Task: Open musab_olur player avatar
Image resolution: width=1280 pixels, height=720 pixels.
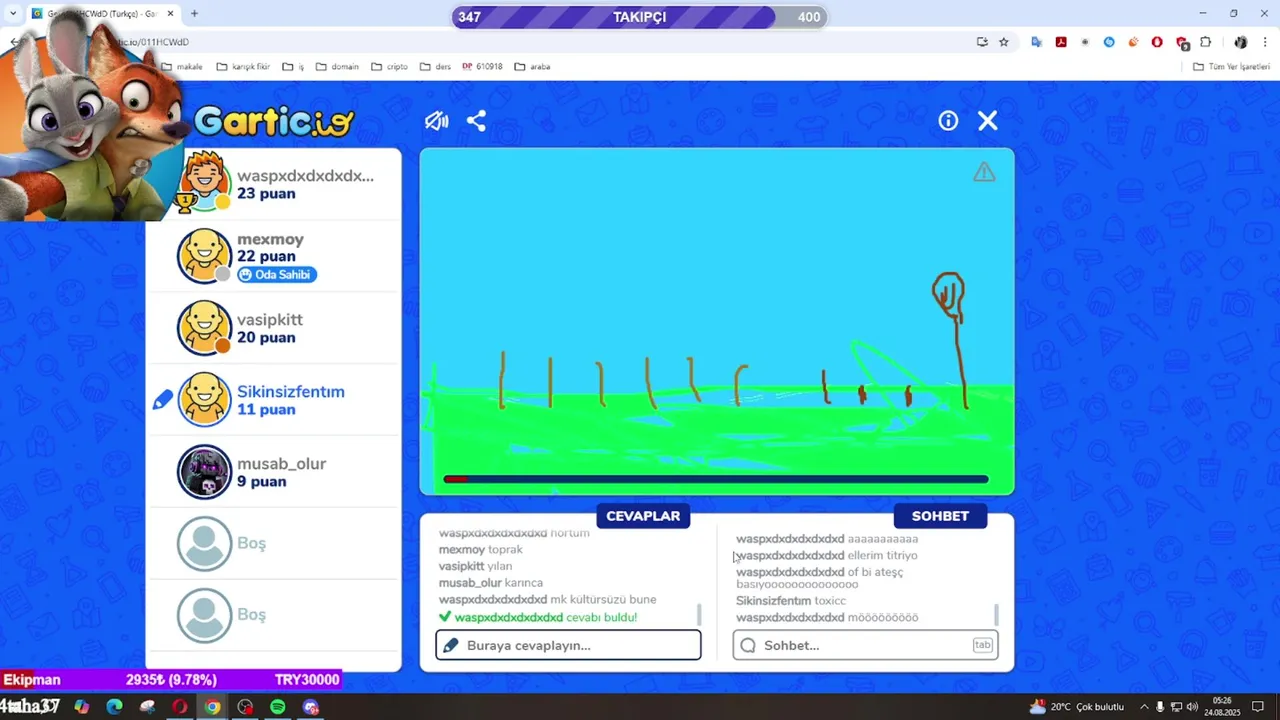Action: (205, 472)
